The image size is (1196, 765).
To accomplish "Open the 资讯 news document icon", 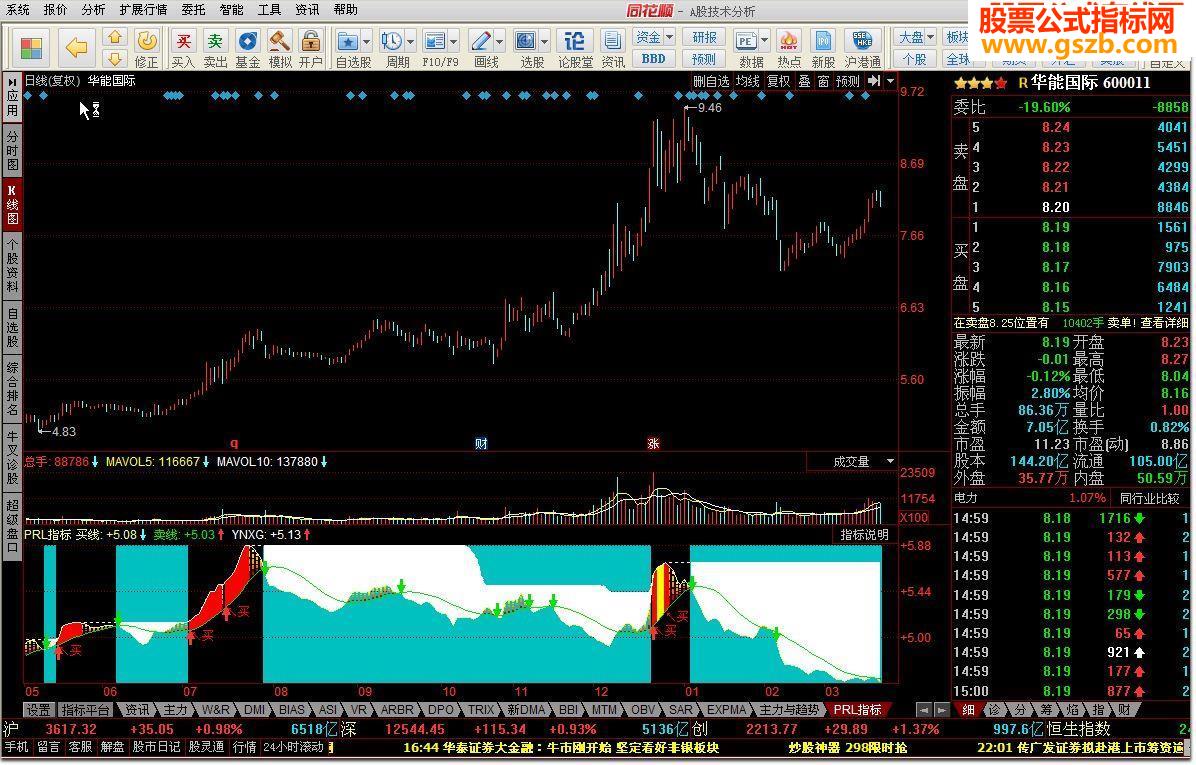I will pos(612,47).
